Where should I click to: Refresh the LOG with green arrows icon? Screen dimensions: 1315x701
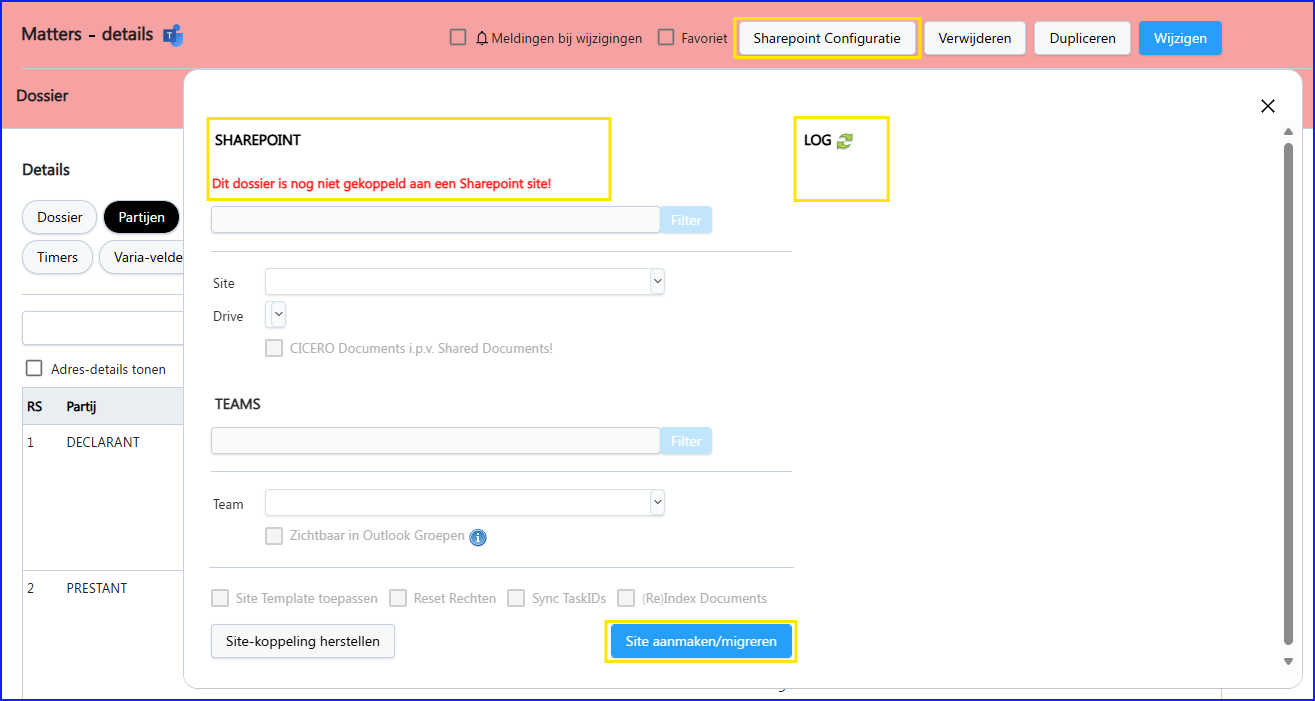click(845, 141)
